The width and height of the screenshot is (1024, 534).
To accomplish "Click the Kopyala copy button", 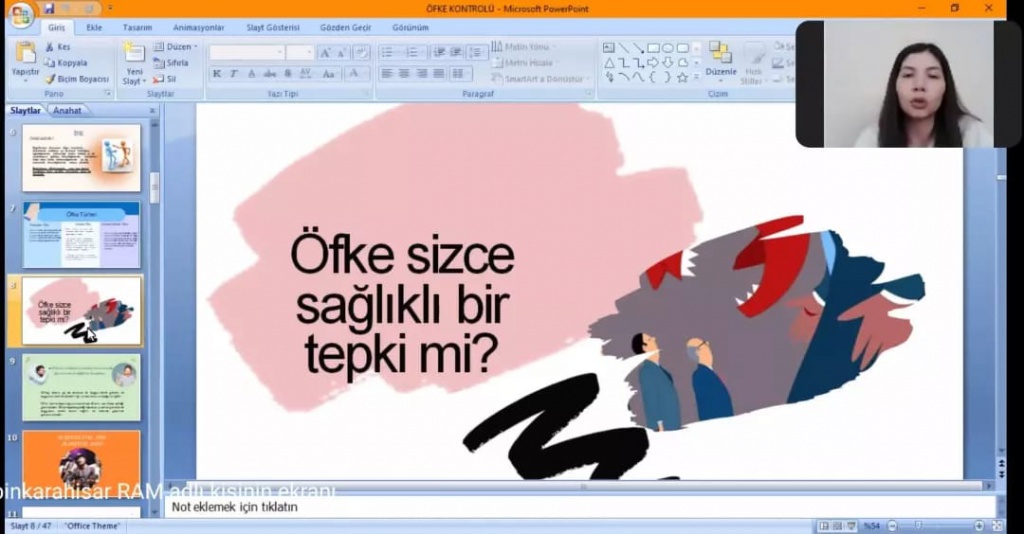I will pyautogui.click(x=67, y=63).
